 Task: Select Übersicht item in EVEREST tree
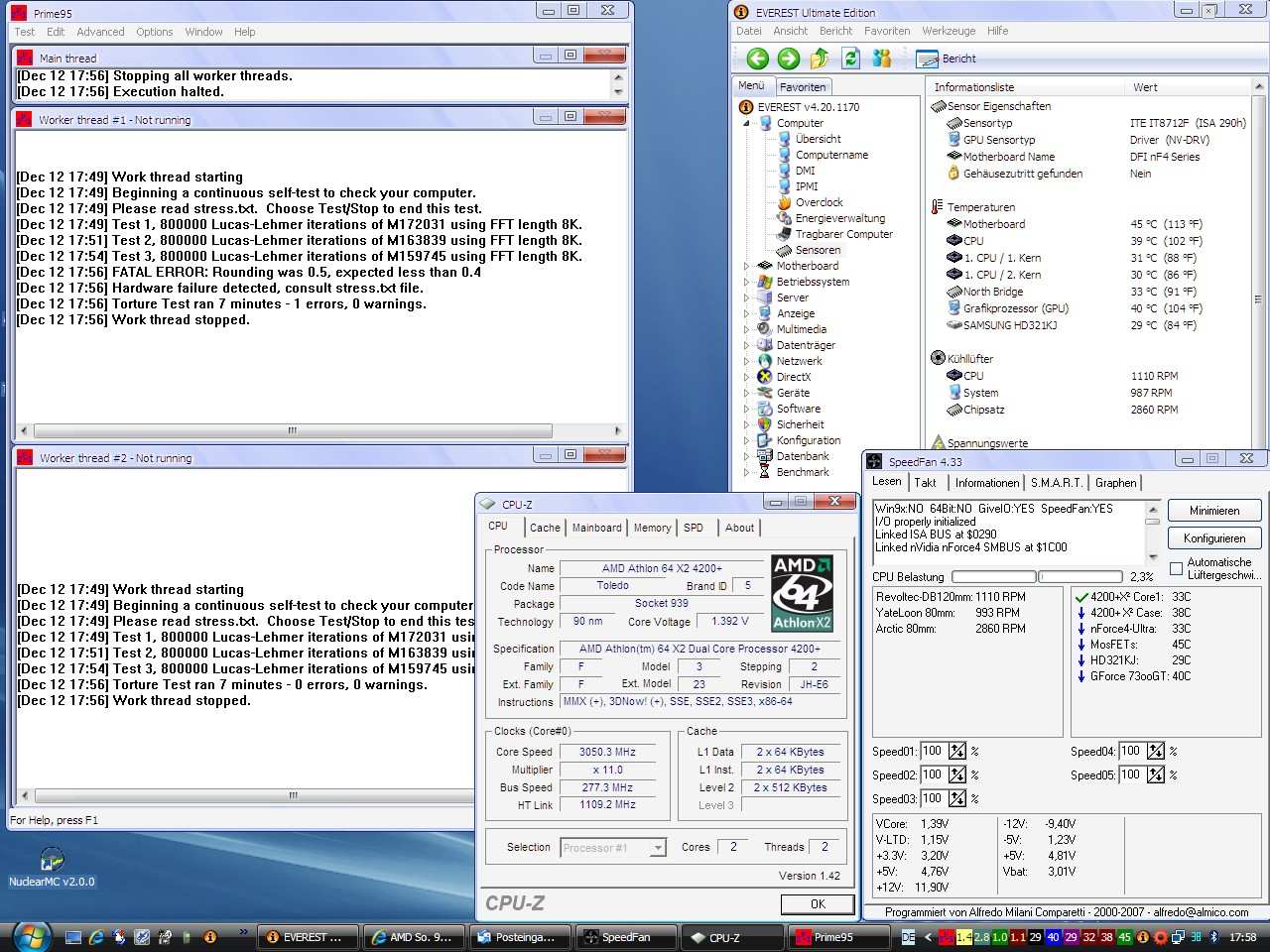[x=818, y=139]
